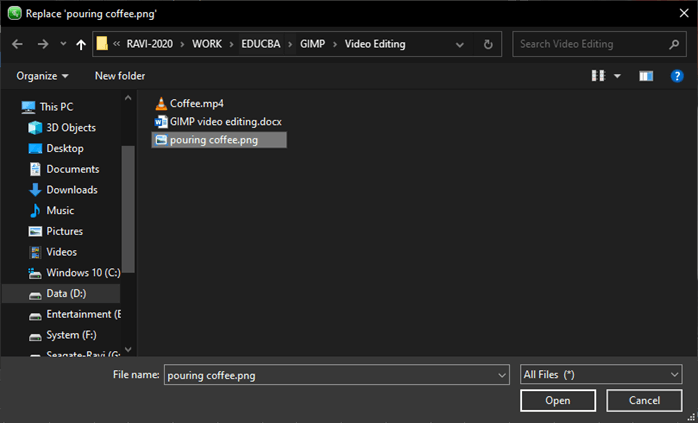Open the Organize menu
The image size is (698, 423).
pyautogui.click(x=42, y=76)
